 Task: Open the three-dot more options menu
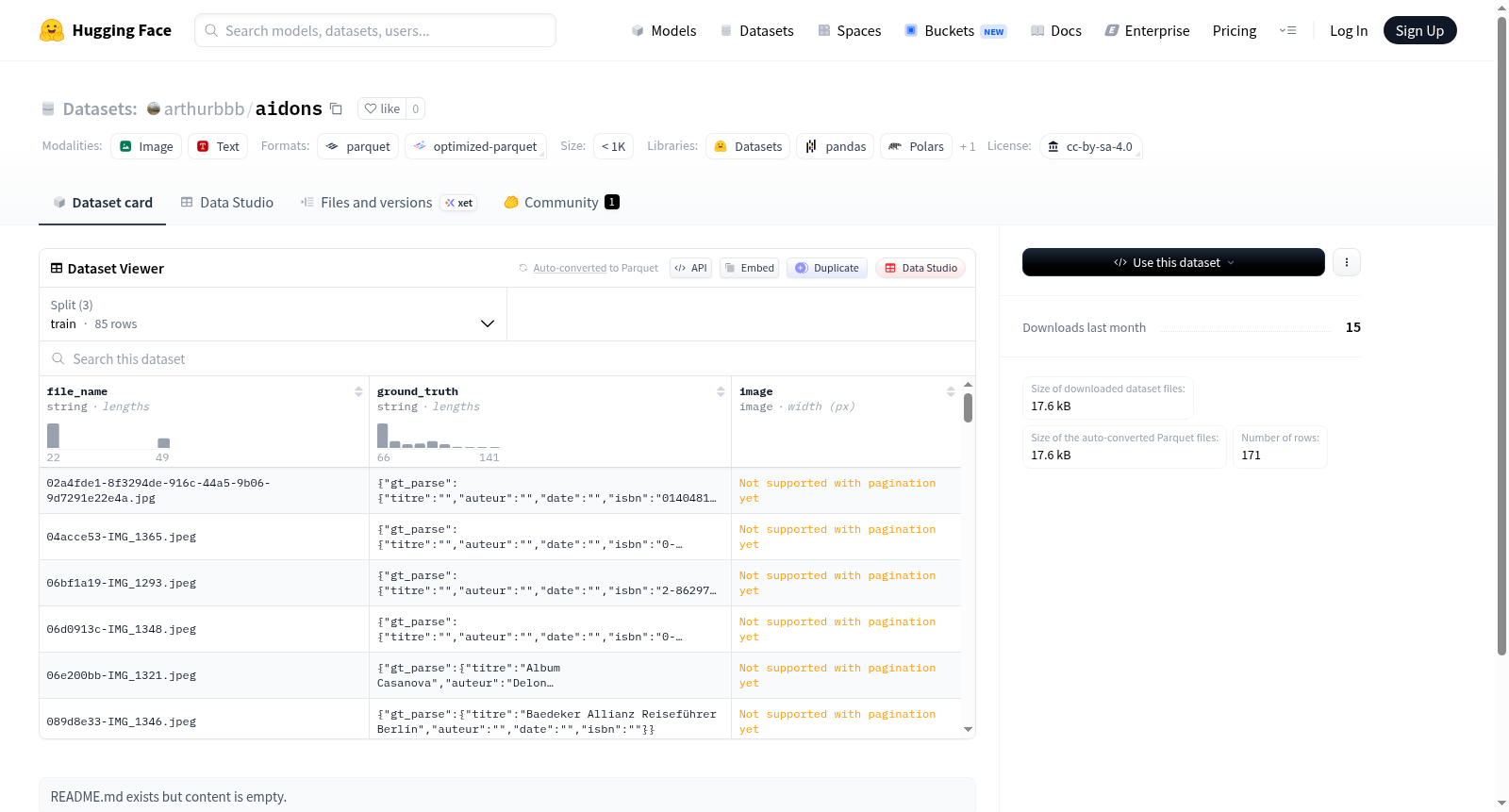pyautogui.click(x=1347, y=262)
